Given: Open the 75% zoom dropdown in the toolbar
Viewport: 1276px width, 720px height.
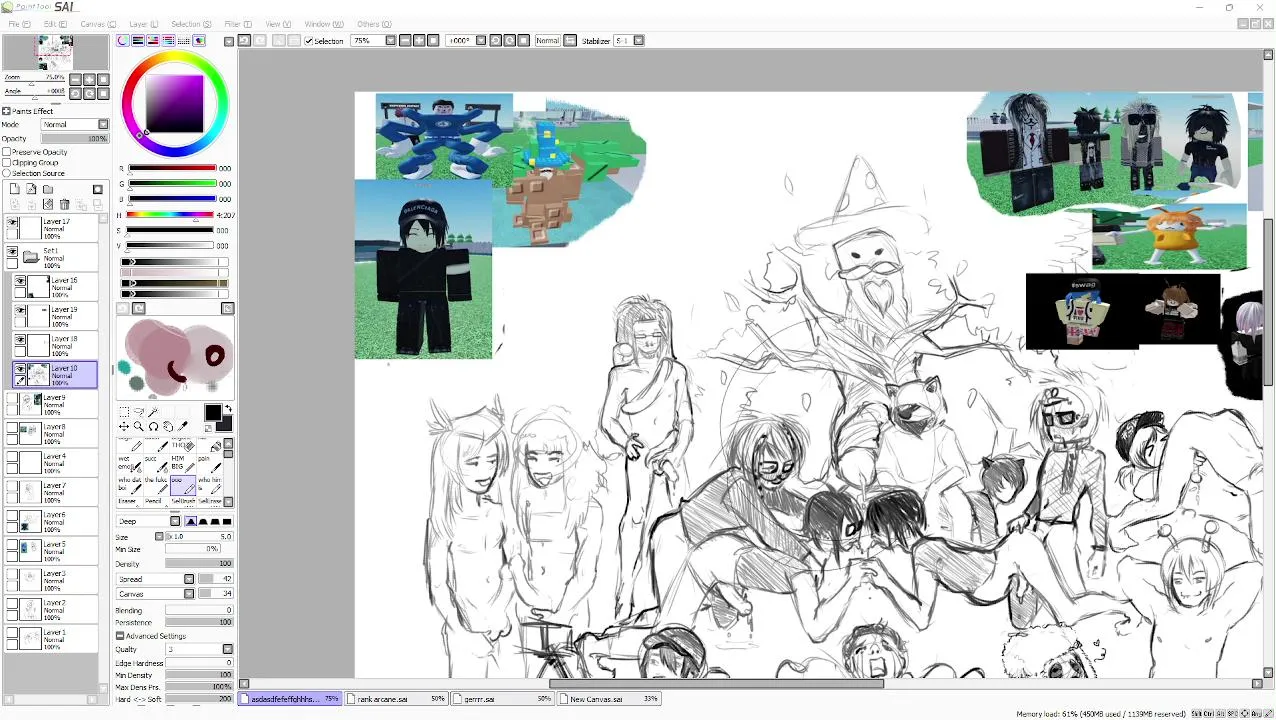Looking at the screenshot, I should coord(391,40).
